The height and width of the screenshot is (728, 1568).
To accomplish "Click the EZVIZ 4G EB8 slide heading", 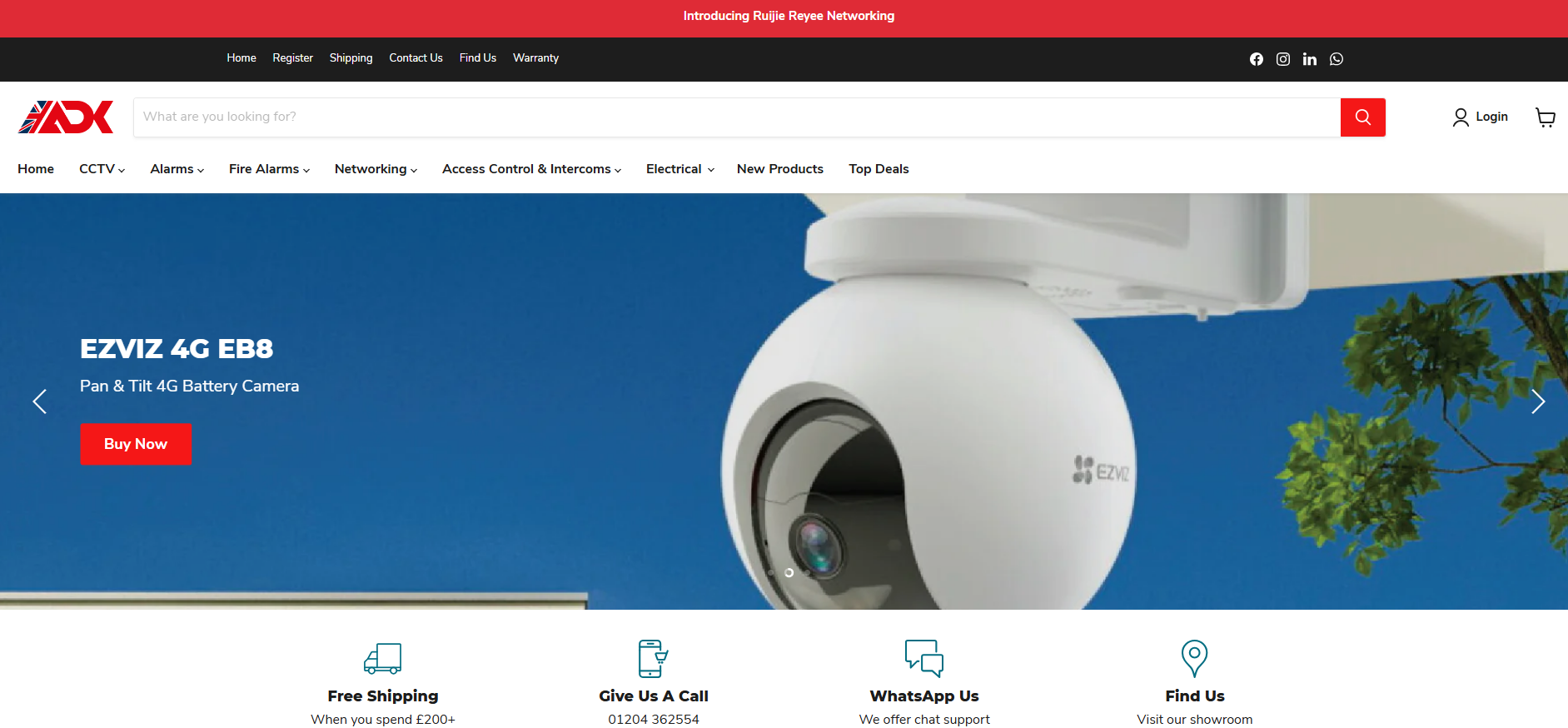I will click(177, 348).
